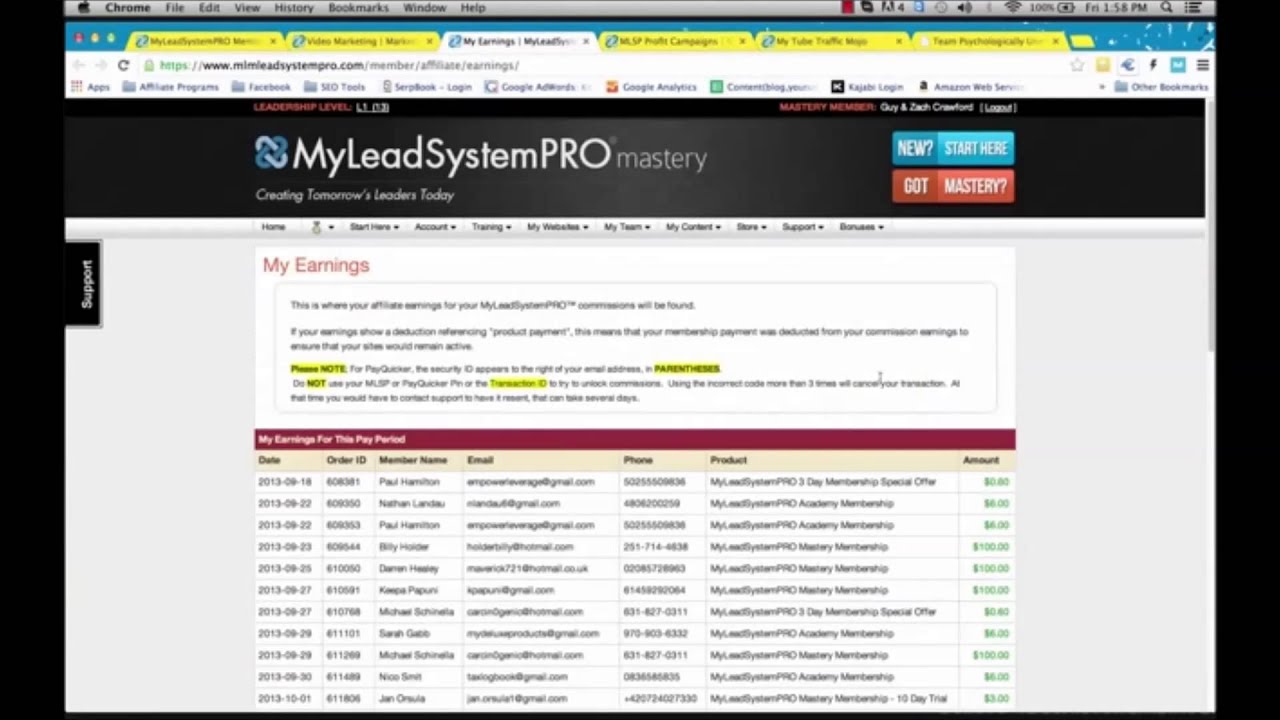Open the Window menu in menu bar
This screenshot has height=720, width=1280.
(x=424, y=8)
